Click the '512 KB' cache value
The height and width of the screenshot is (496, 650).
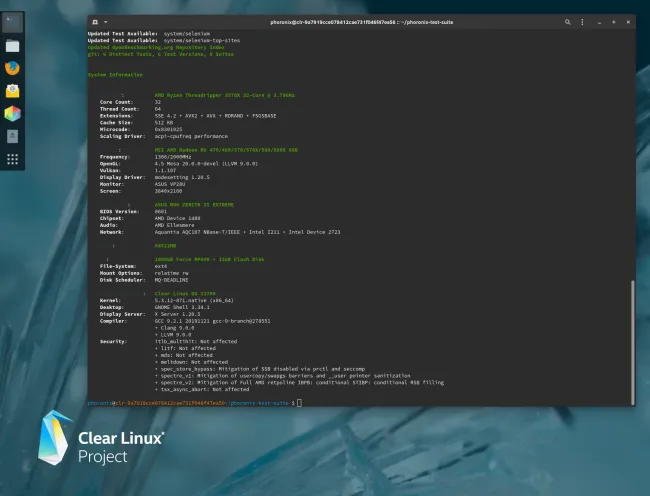pos(164,123)
